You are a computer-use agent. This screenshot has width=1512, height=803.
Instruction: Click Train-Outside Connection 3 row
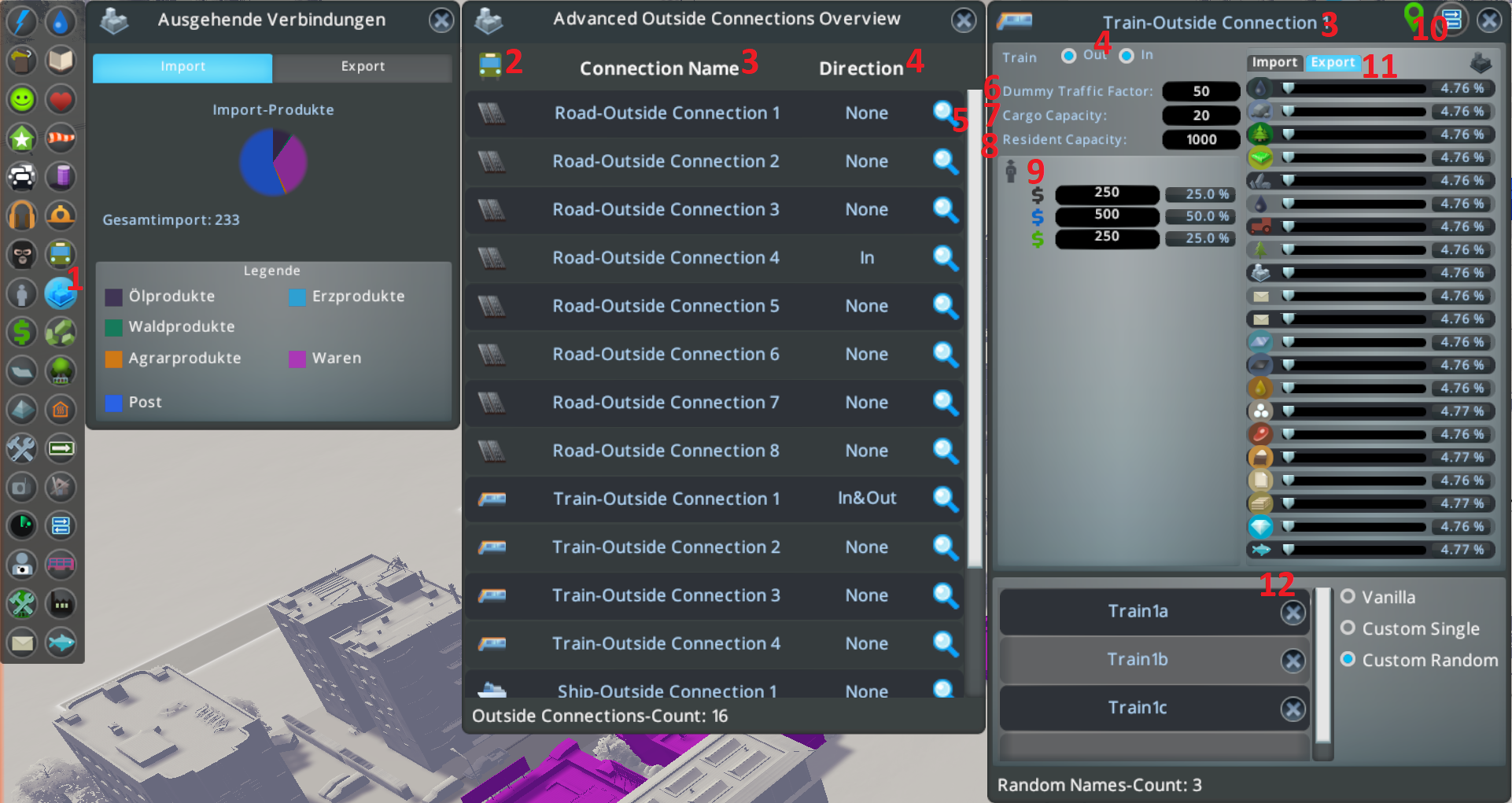714,595
